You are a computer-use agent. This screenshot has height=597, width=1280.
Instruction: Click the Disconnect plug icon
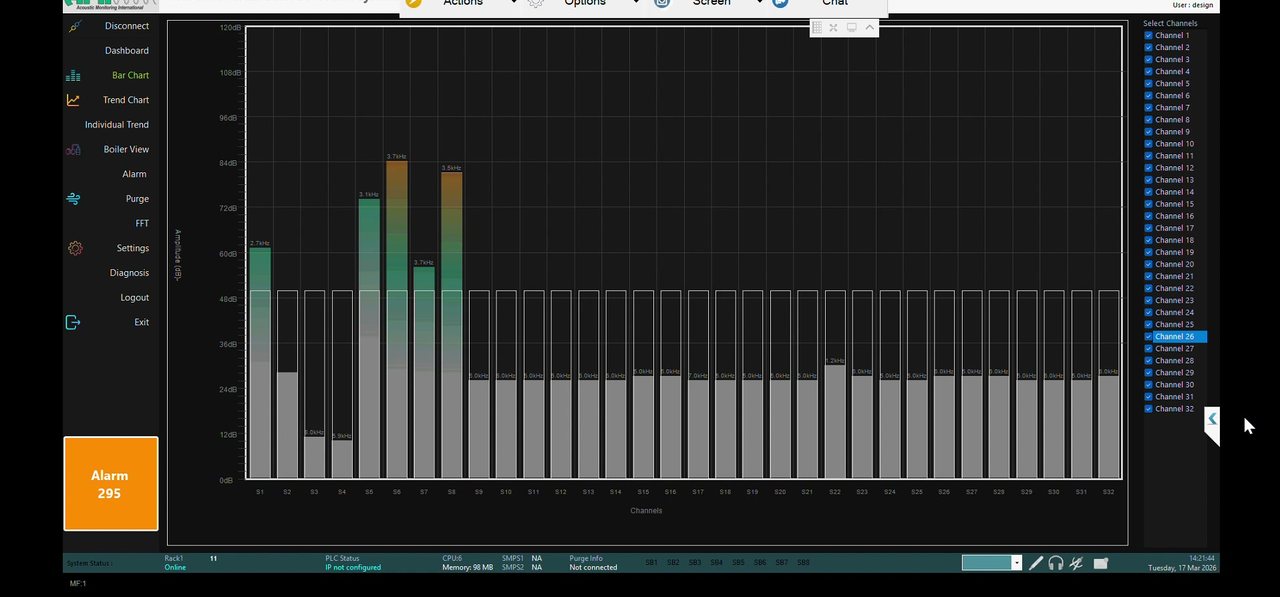pos(74,26)
